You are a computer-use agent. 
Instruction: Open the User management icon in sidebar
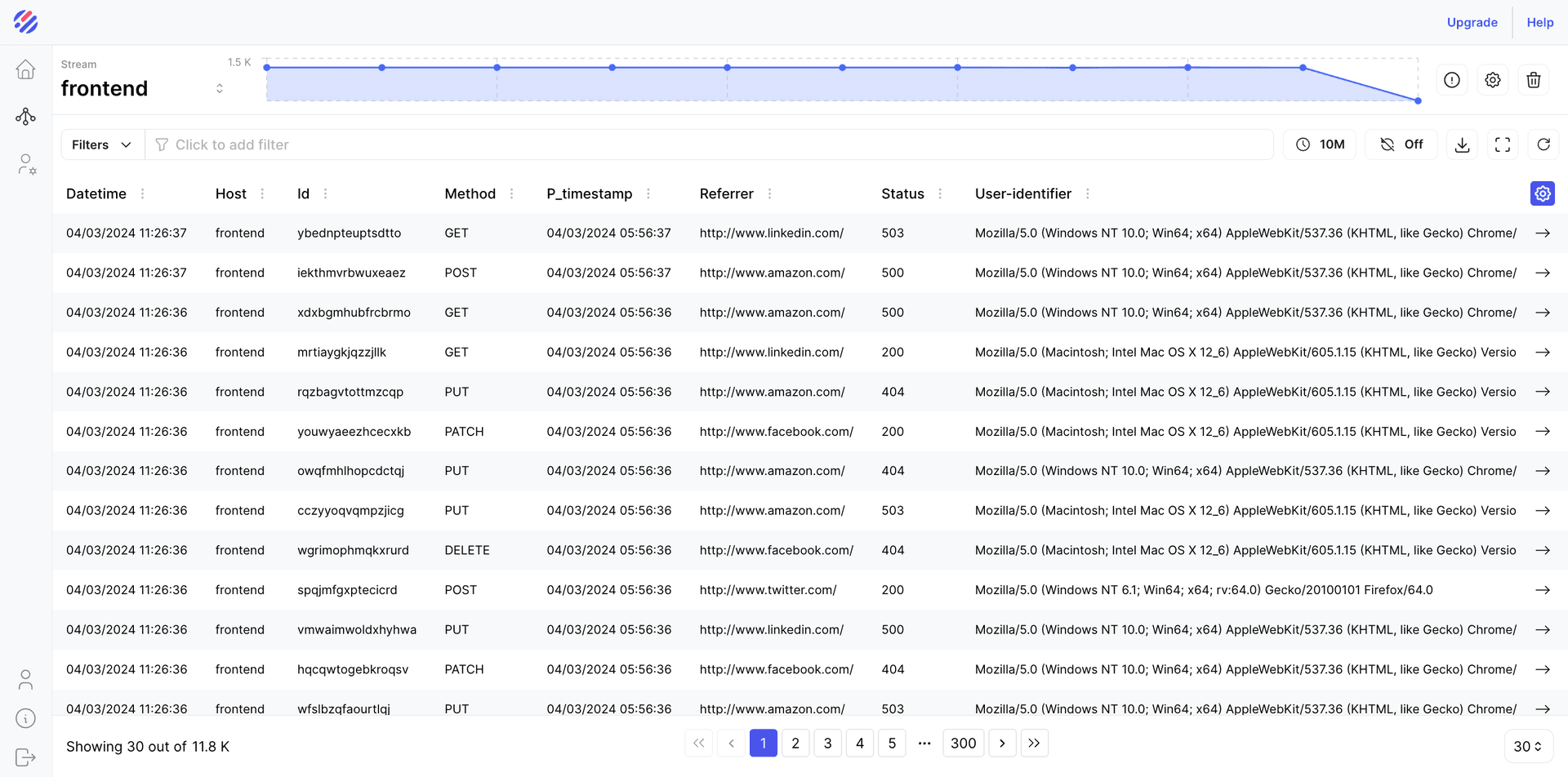pos(25,164)
